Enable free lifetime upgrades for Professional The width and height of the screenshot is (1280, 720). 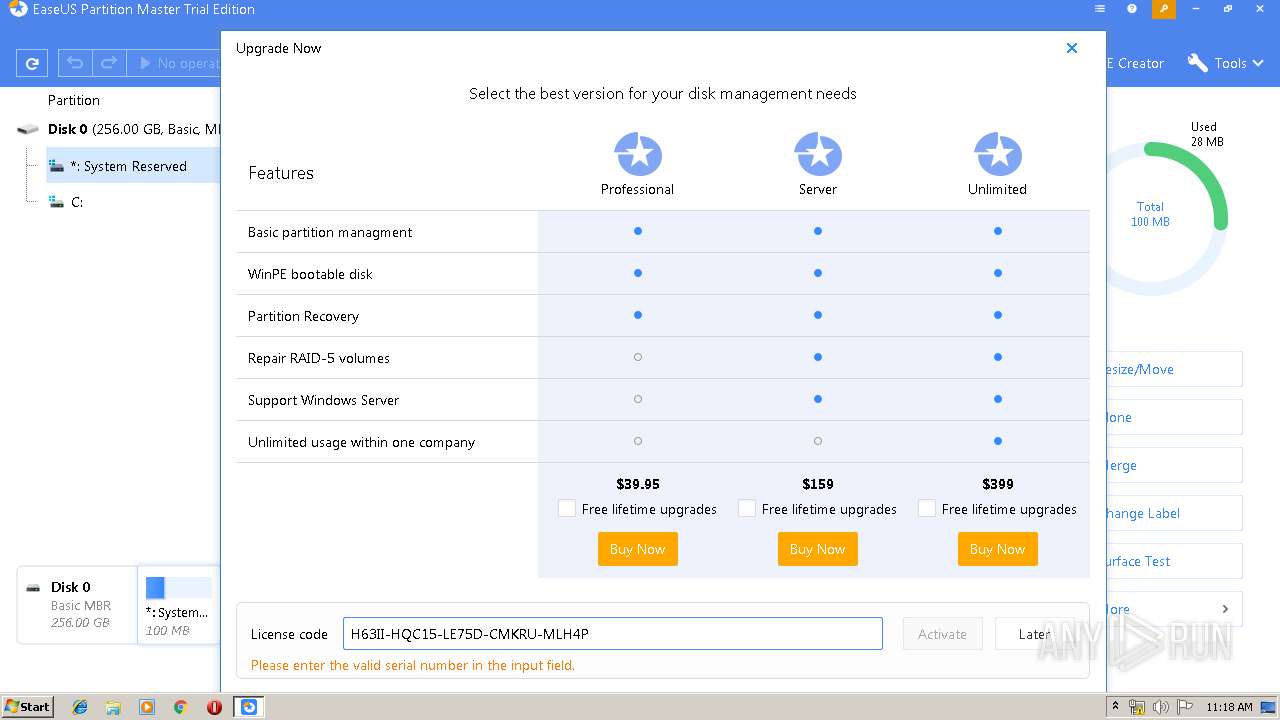click(567, 509)
